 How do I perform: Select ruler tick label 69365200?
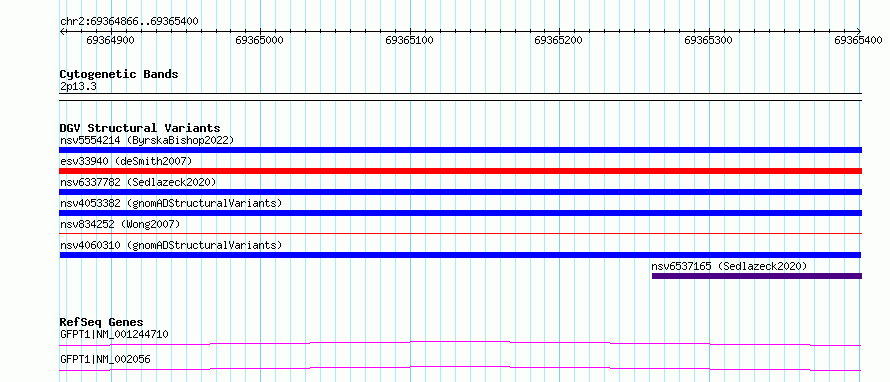(x=559, y=40)
